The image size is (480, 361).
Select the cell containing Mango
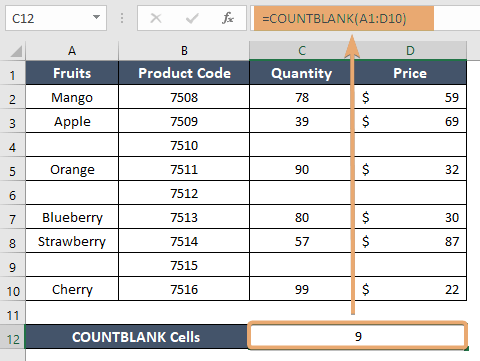(72, 97)
